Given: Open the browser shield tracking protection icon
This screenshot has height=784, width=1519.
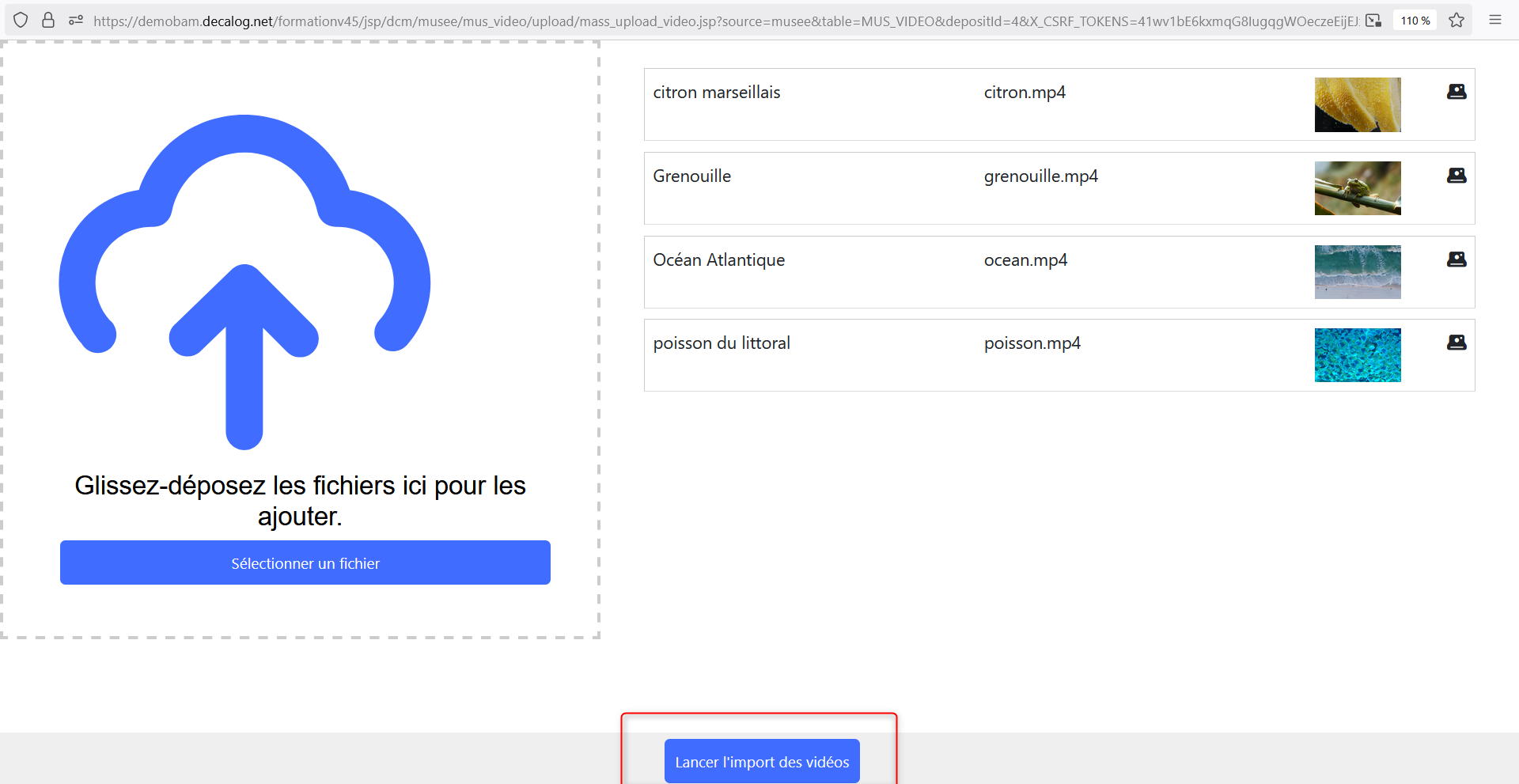Looking at the screenshot, I should tap(21, 21).
